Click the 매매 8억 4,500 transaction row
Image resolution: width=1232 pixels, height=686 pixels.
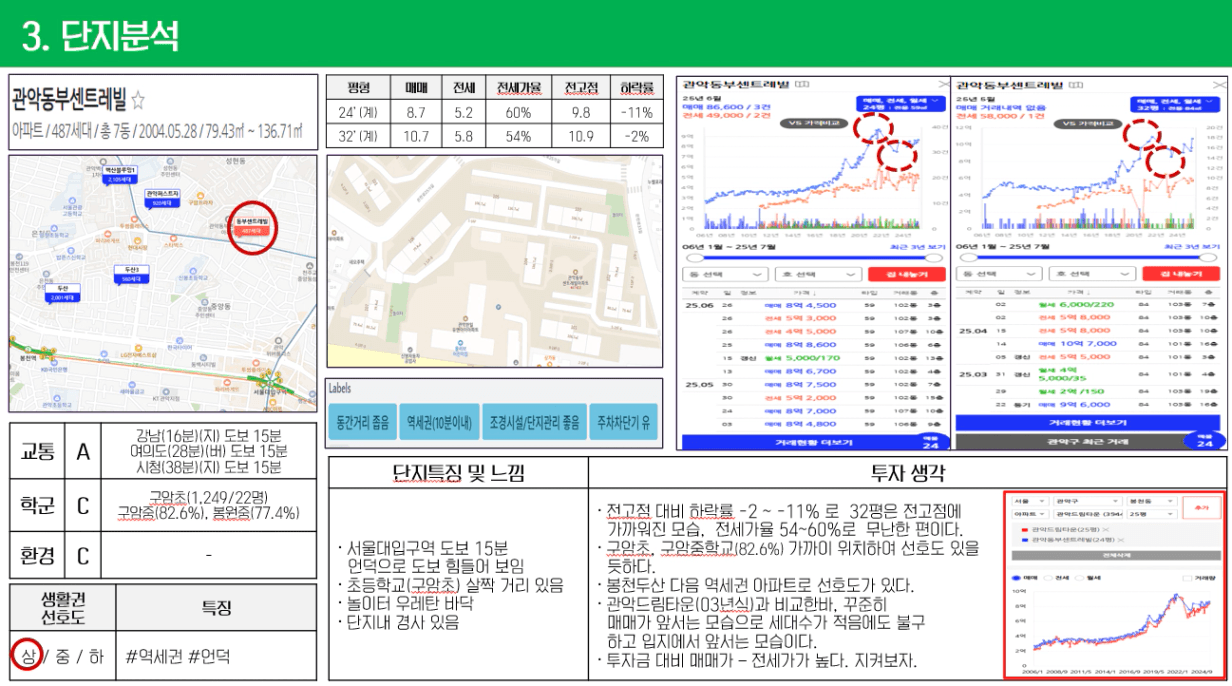tap(814, 306)
